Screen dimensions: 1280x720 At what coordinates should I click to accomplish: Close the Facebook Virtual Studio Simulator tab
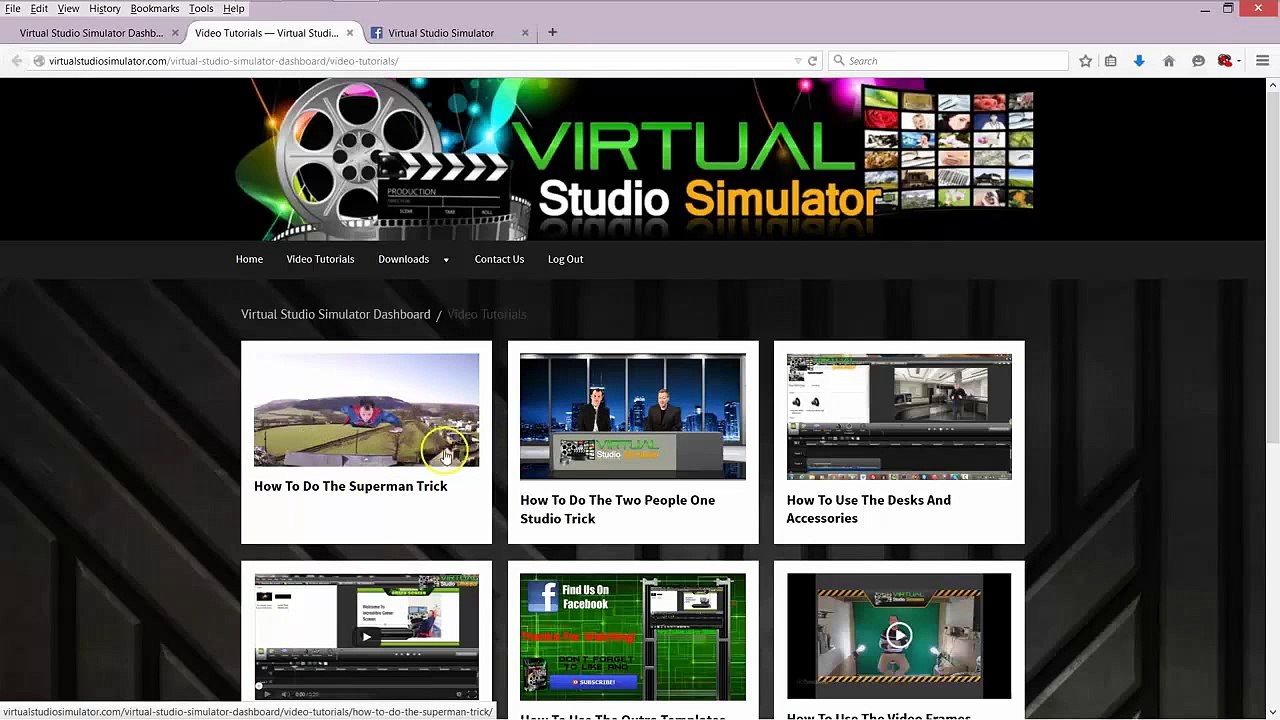[525, 33]
